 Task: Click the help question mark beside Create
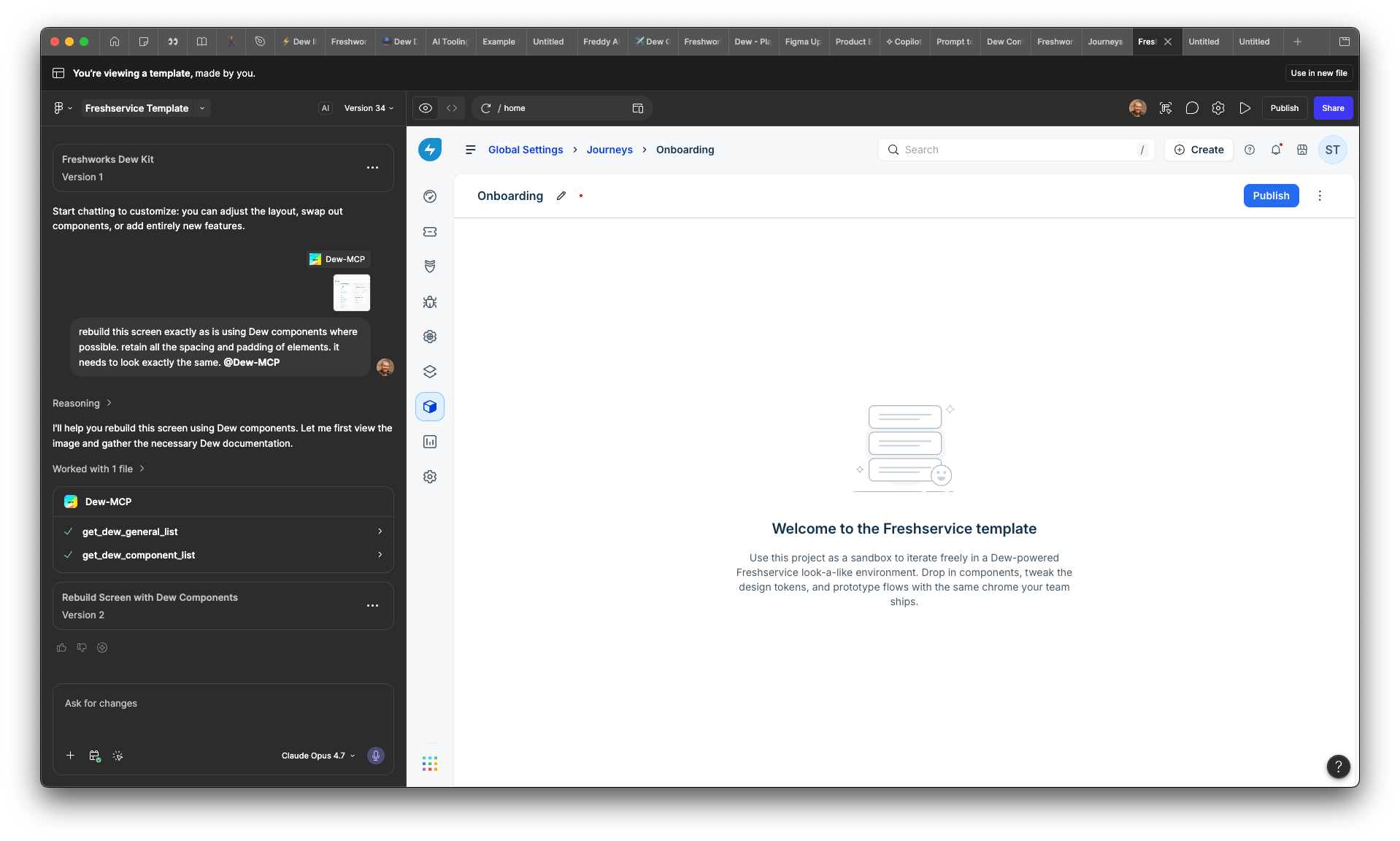(1250, 150)
